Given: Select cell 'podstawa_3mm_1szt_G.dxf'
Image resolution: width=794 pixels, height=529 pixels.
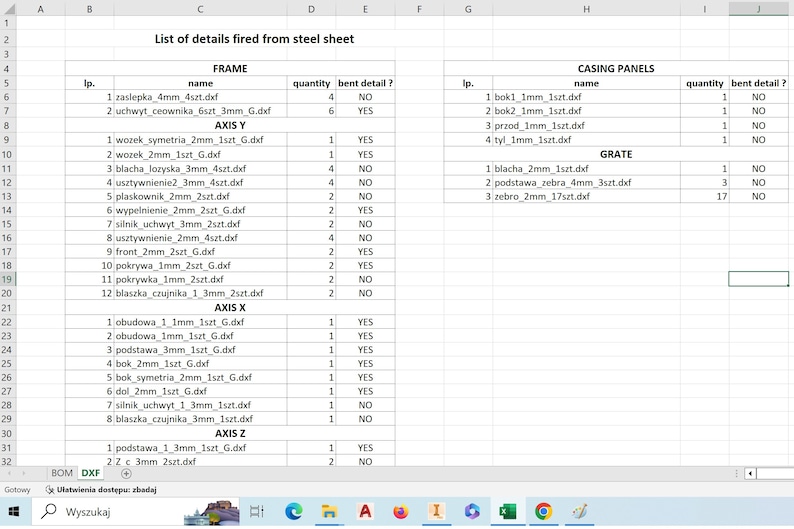Looking at the screenshot, I should point(200,349).
